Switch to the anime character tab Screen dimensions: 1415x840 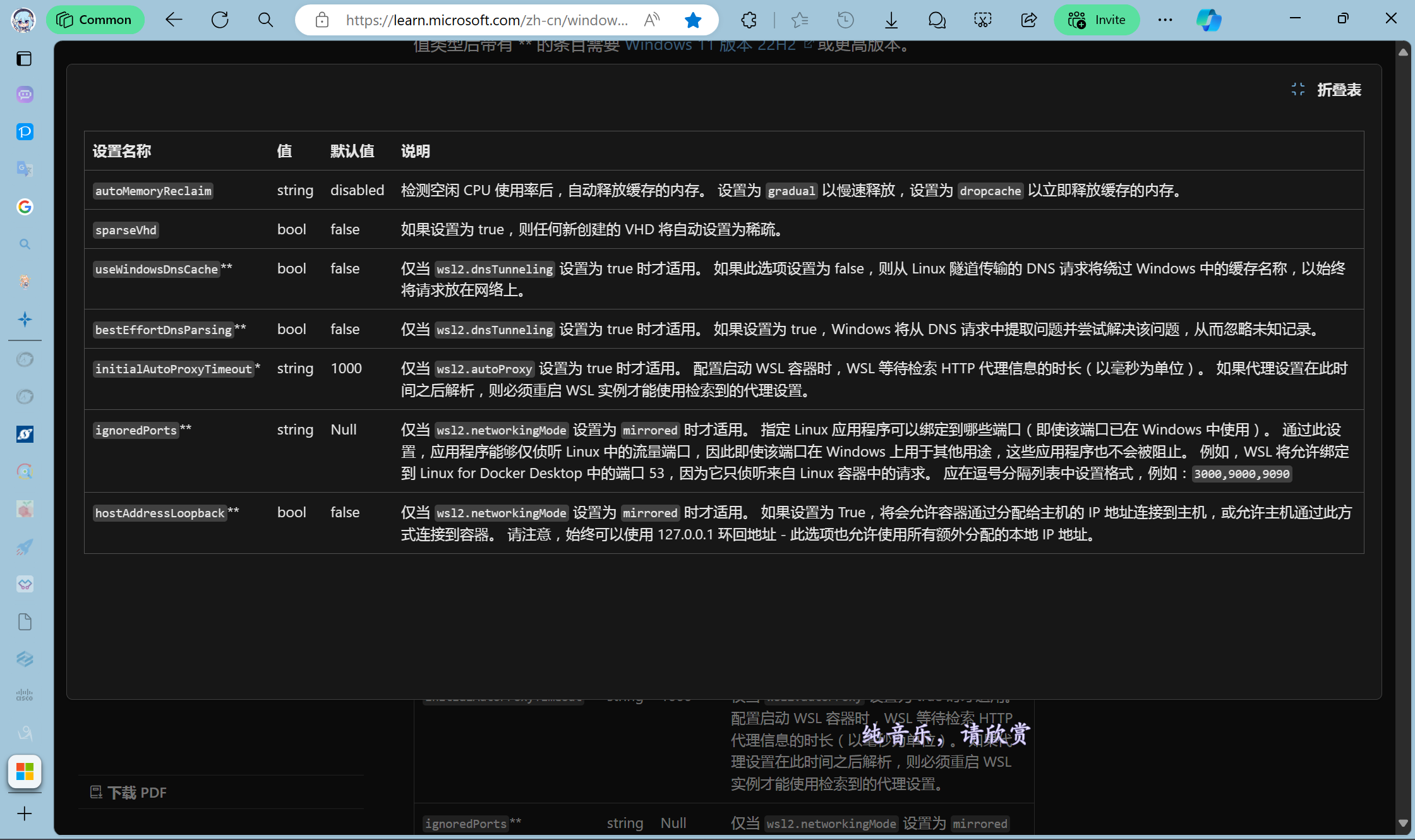tap(25, 282)
